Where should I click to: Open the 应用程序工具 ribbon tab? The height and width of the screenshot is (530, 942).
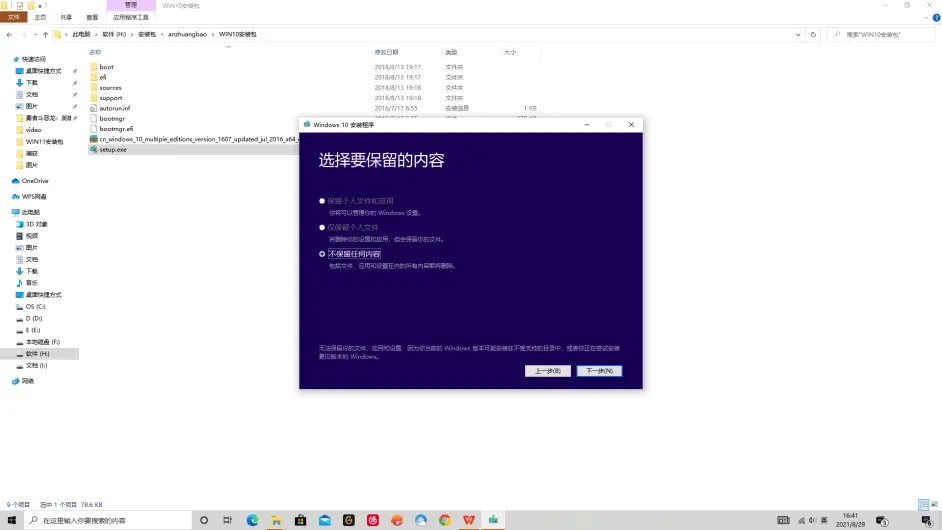pos(130,17)
